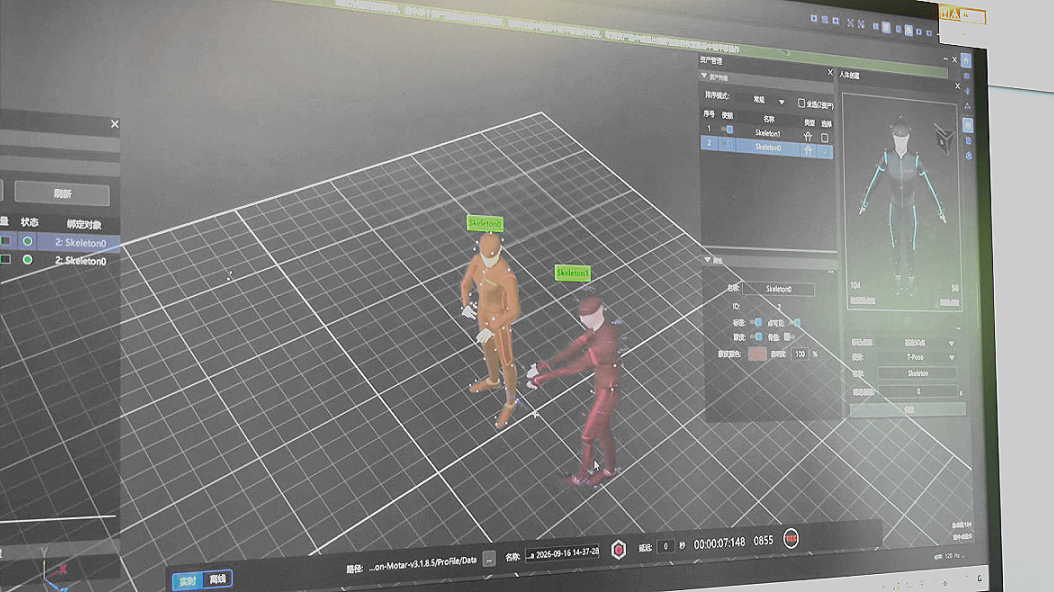
Task: Click the skeleton type icon in Skeleton0 row
Action: 808,151
